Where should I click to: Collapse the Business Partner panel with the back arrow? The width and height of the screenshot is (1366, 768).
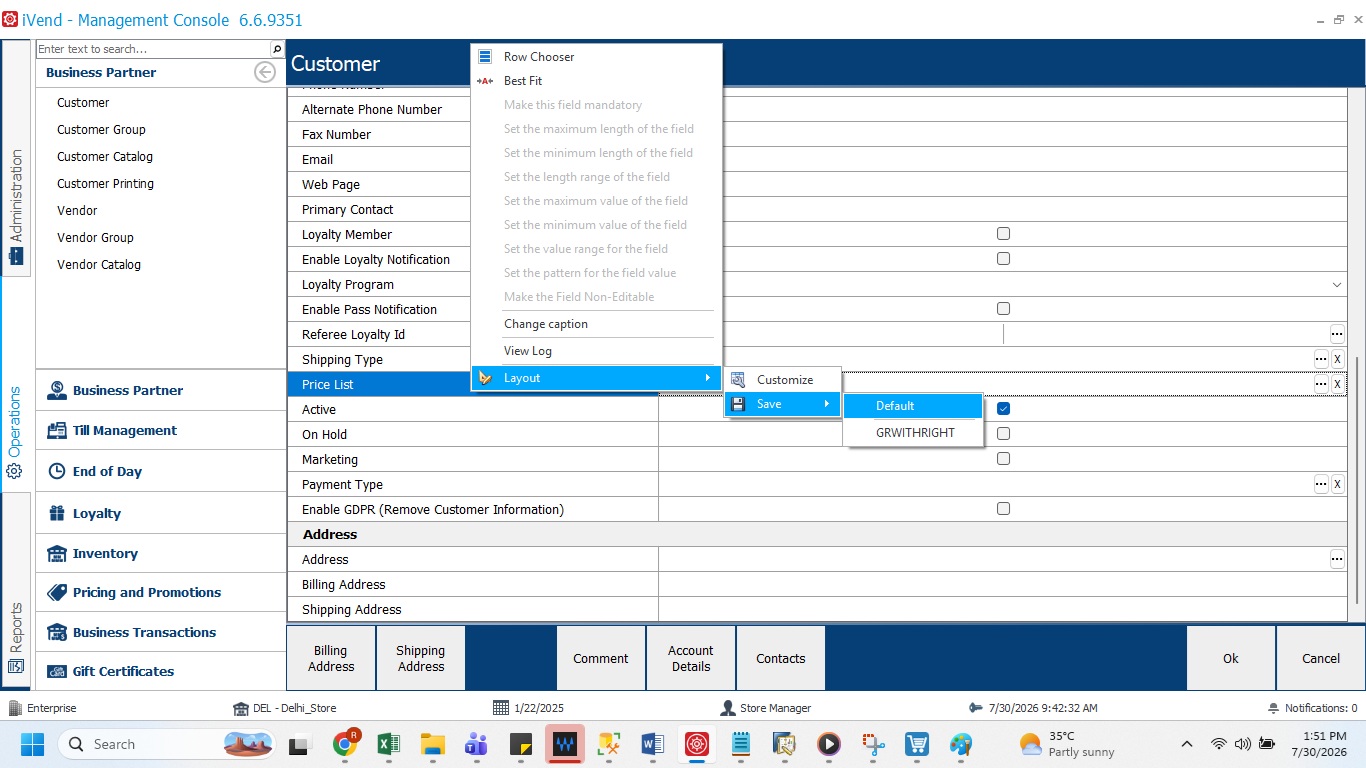coord(265,72)
